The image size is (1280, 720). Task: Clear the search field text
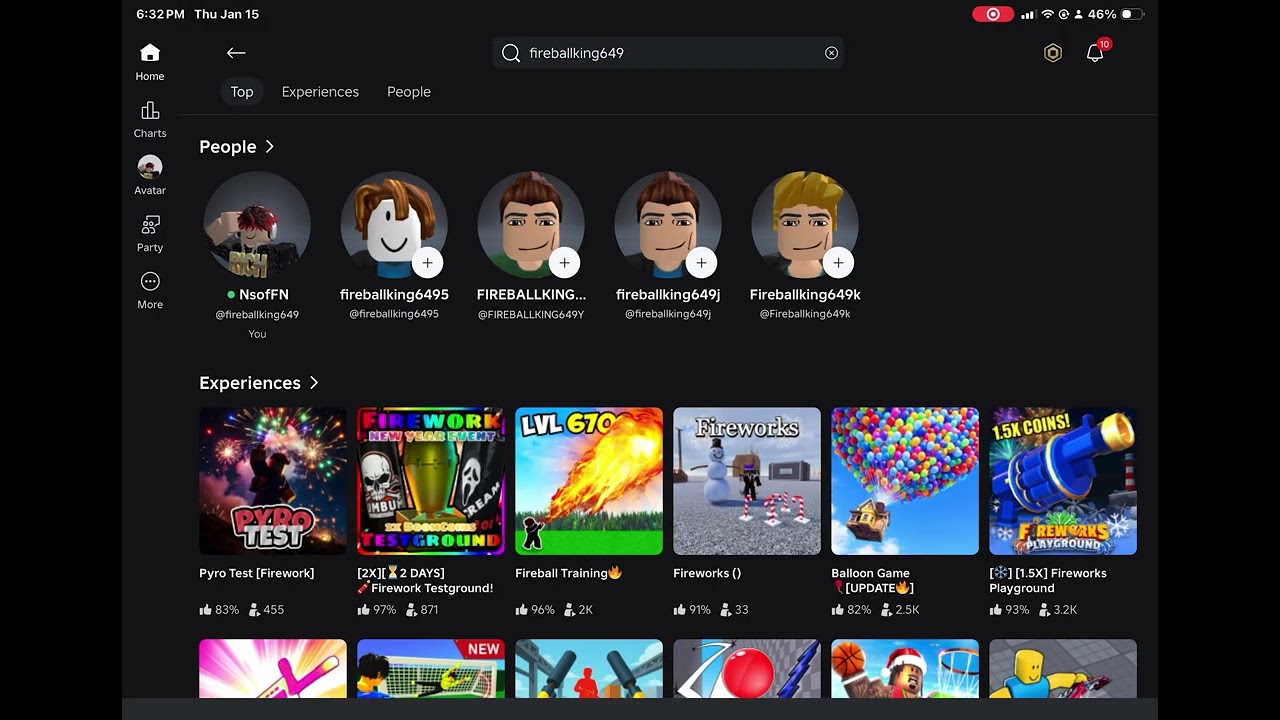coord(831,53)
